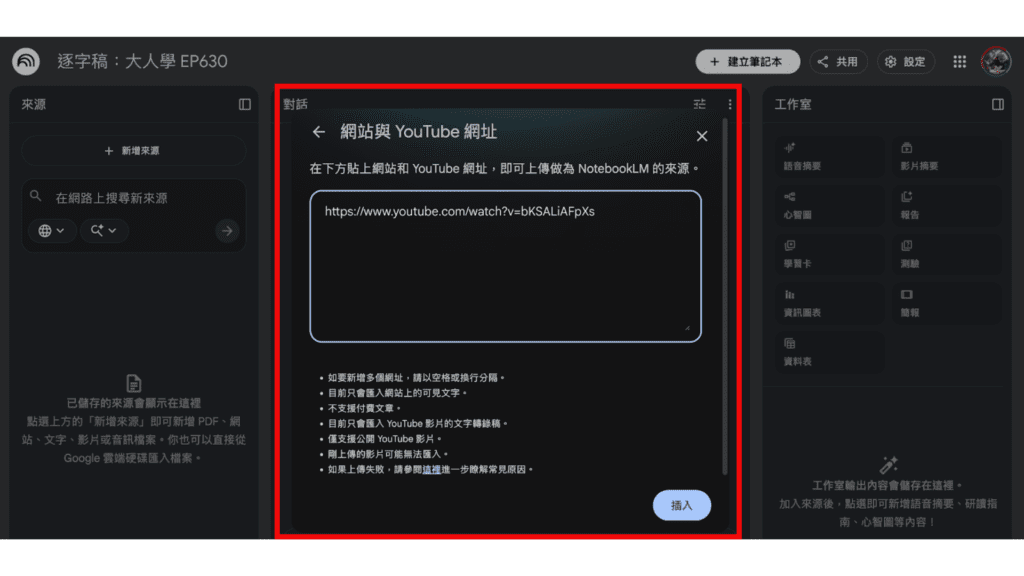Click the dialog vertical scrollbar
Viewport: 1024px width, 576px height.
pyautogui.click(x=725, y=300)
